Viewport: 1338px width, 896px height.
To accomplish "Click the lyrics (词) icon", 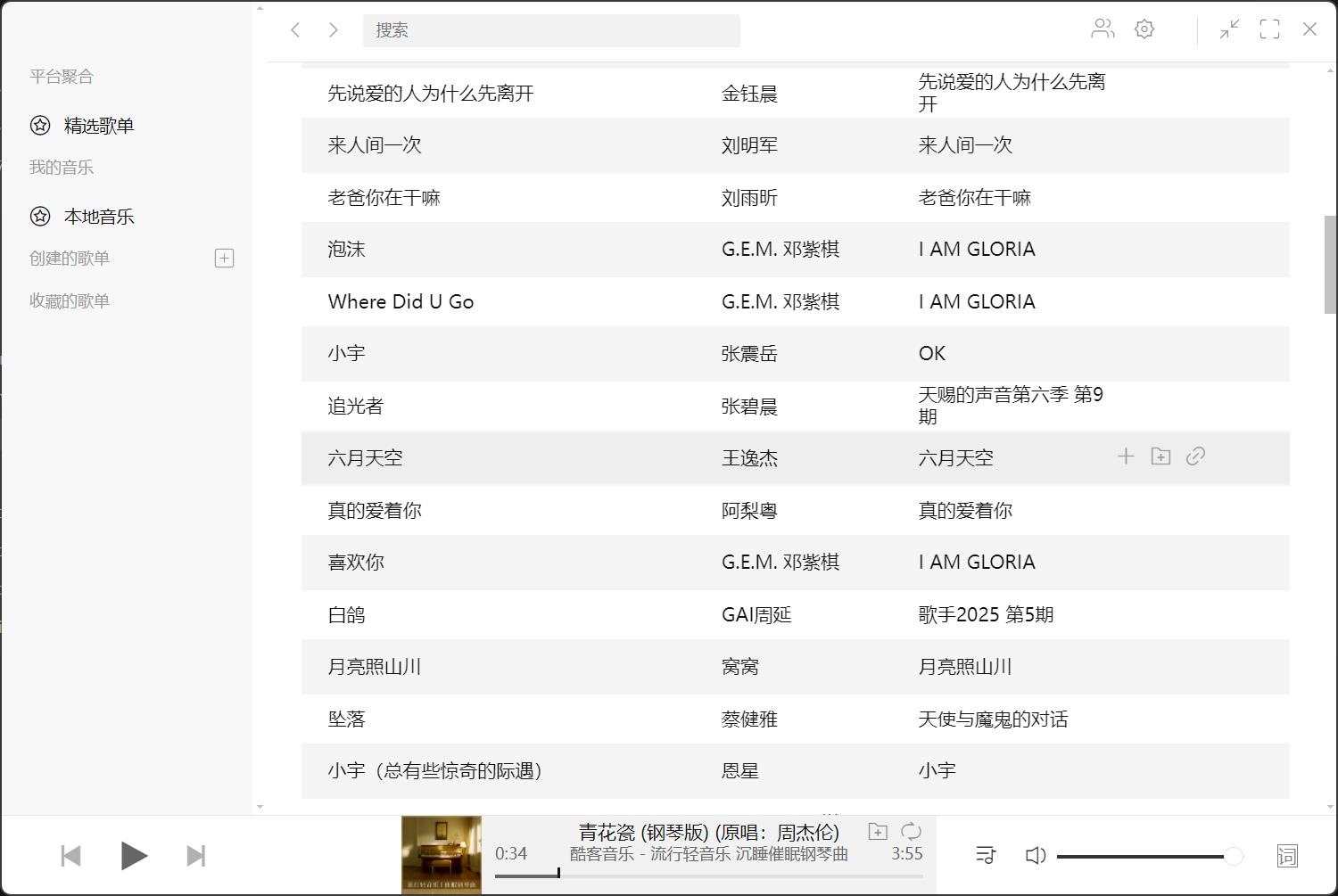I will (x=1288, y=855).
